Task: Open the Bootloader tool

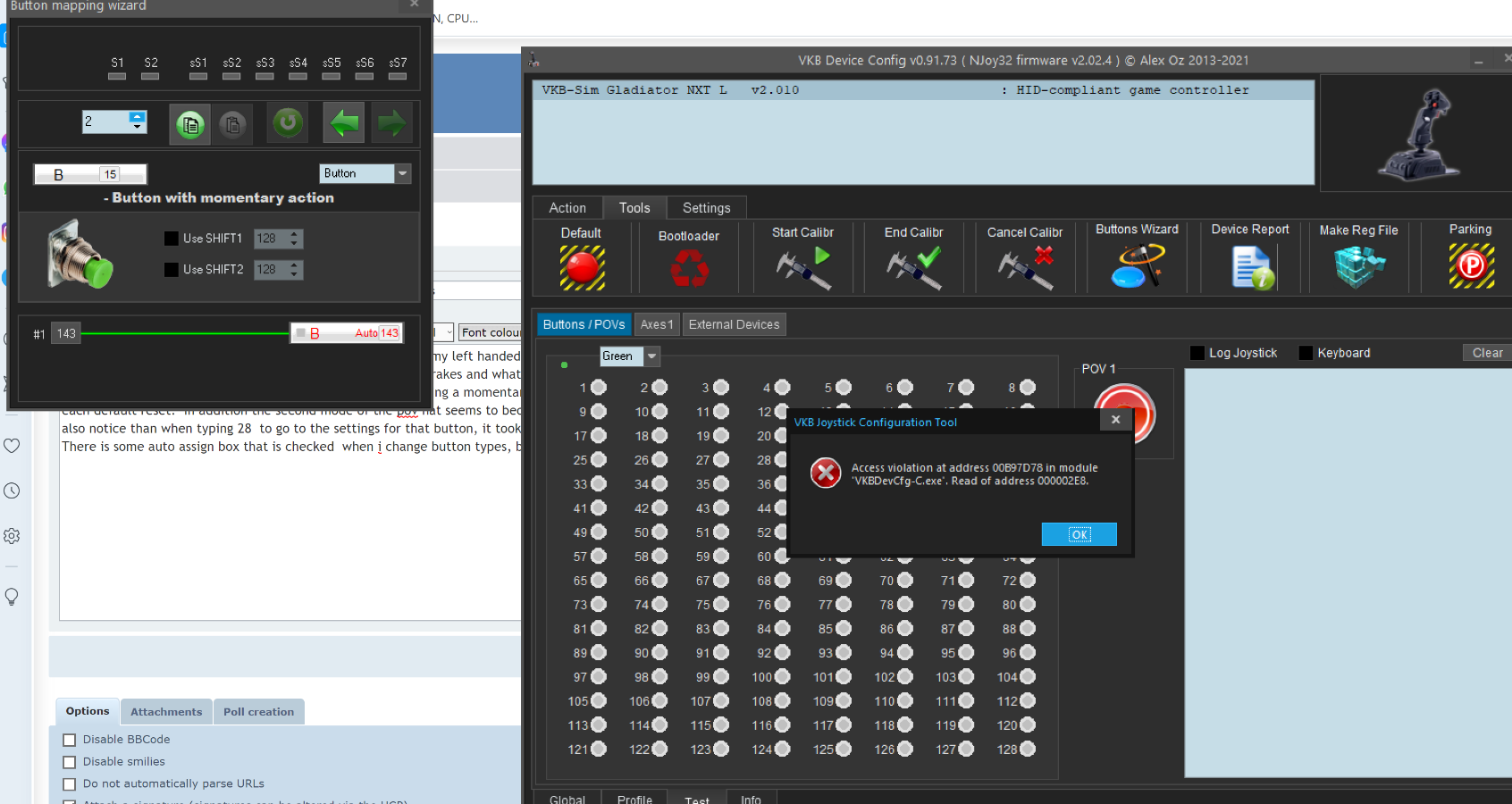Action: (x=689, y=268)
